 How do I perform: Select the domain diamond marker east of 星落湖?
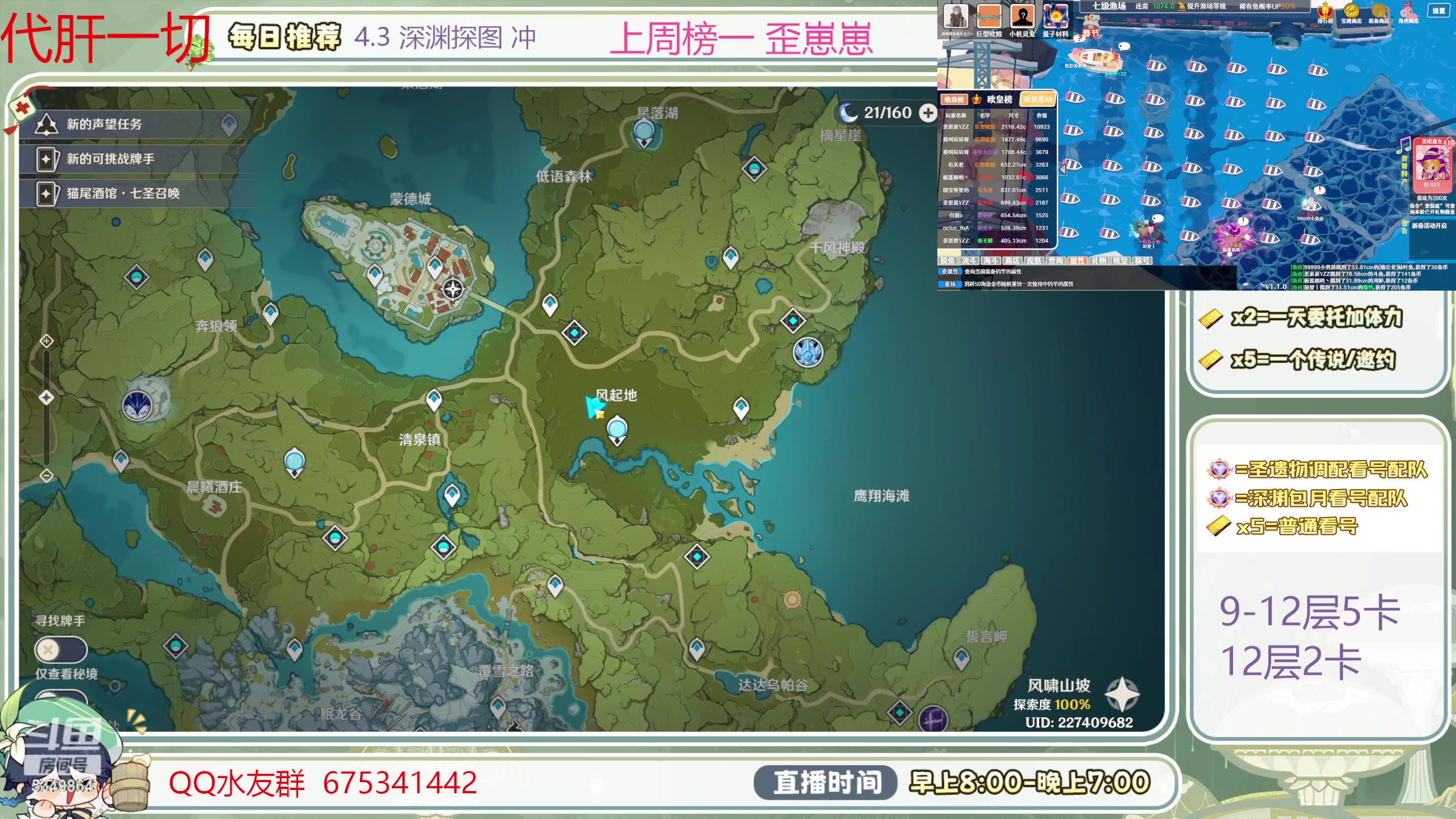[x=755, y=168]
